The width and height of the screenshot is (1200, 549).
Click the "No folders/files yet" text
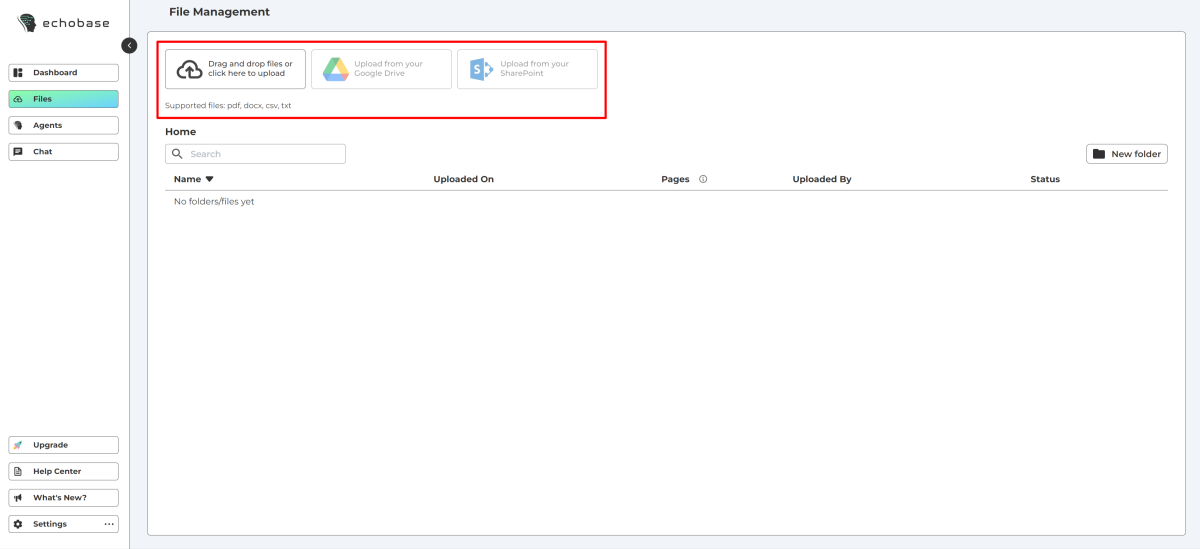pos(214,202)
